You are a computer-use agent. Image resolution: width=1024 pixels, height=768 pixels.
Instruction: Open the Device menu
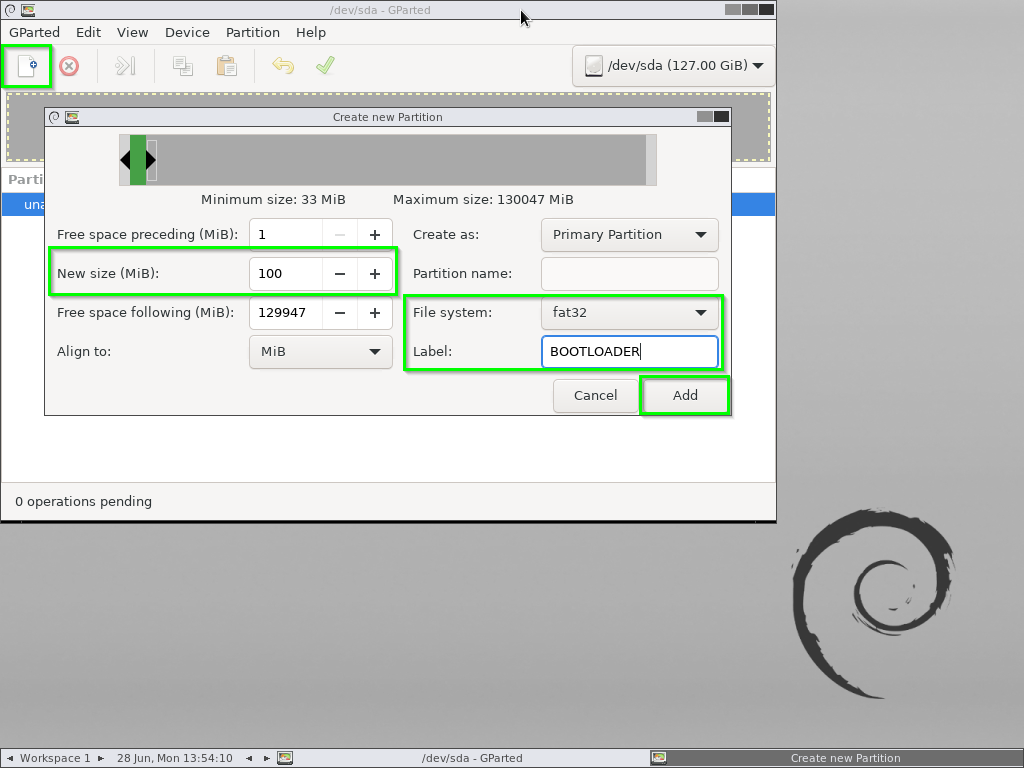point(187,33)
